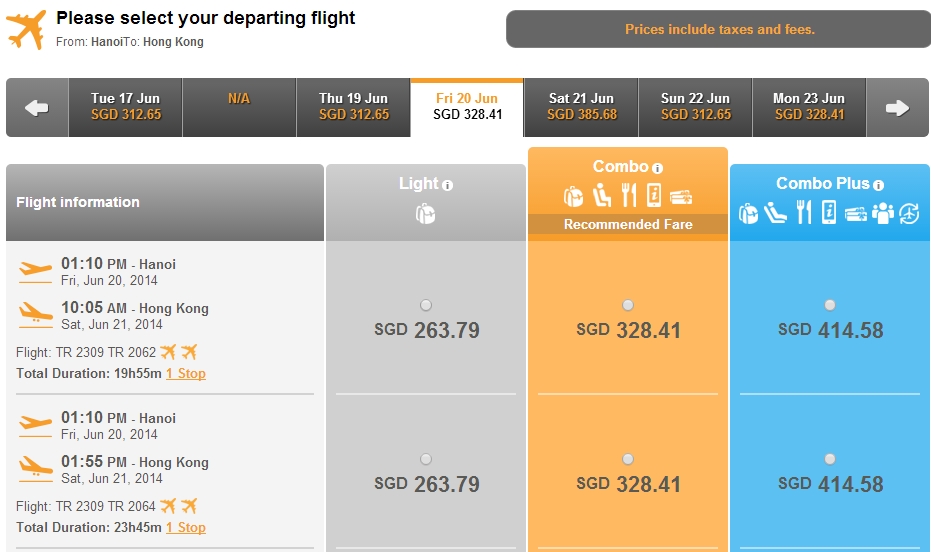The height and width of the screenshot is (552, 931).
Task: Switch to Tue 17 Jun date tab
Action: pyautogui.click(x=125, y=107)
